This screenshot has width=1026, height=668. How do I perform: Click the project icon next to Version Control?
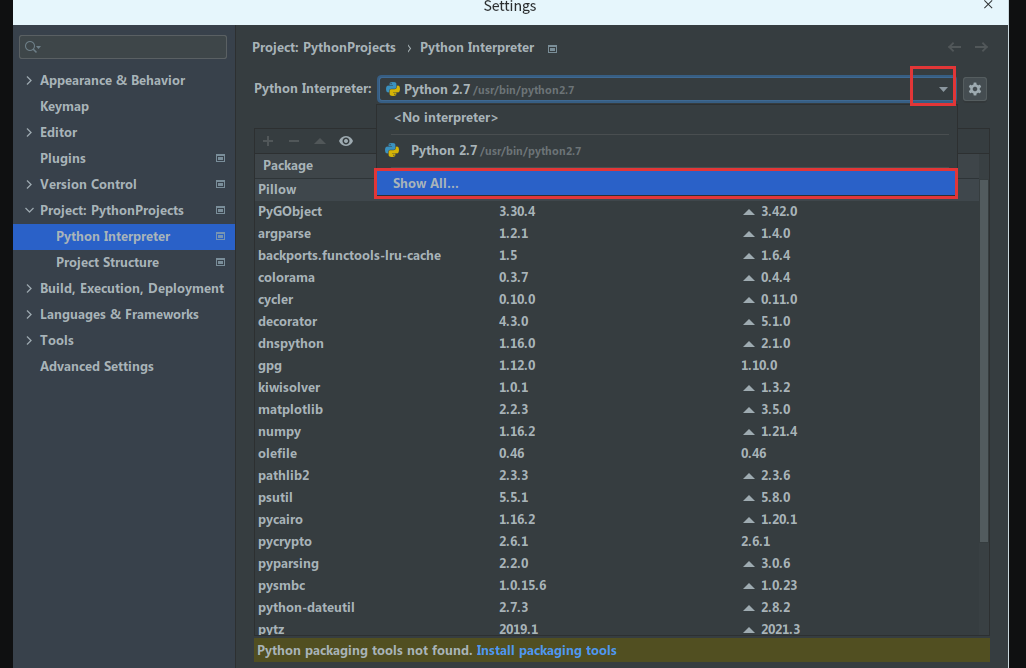(221, 185)
